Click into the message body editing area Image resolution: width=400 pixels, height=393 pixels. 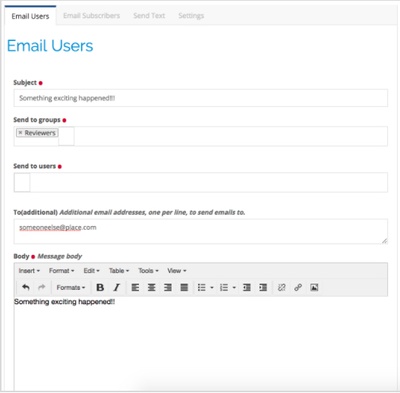[201, 343]
